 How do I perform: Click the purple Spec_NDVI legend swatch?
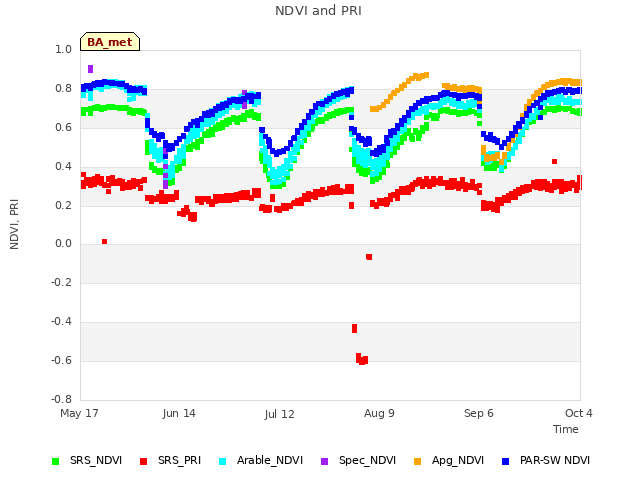point(324,461)
